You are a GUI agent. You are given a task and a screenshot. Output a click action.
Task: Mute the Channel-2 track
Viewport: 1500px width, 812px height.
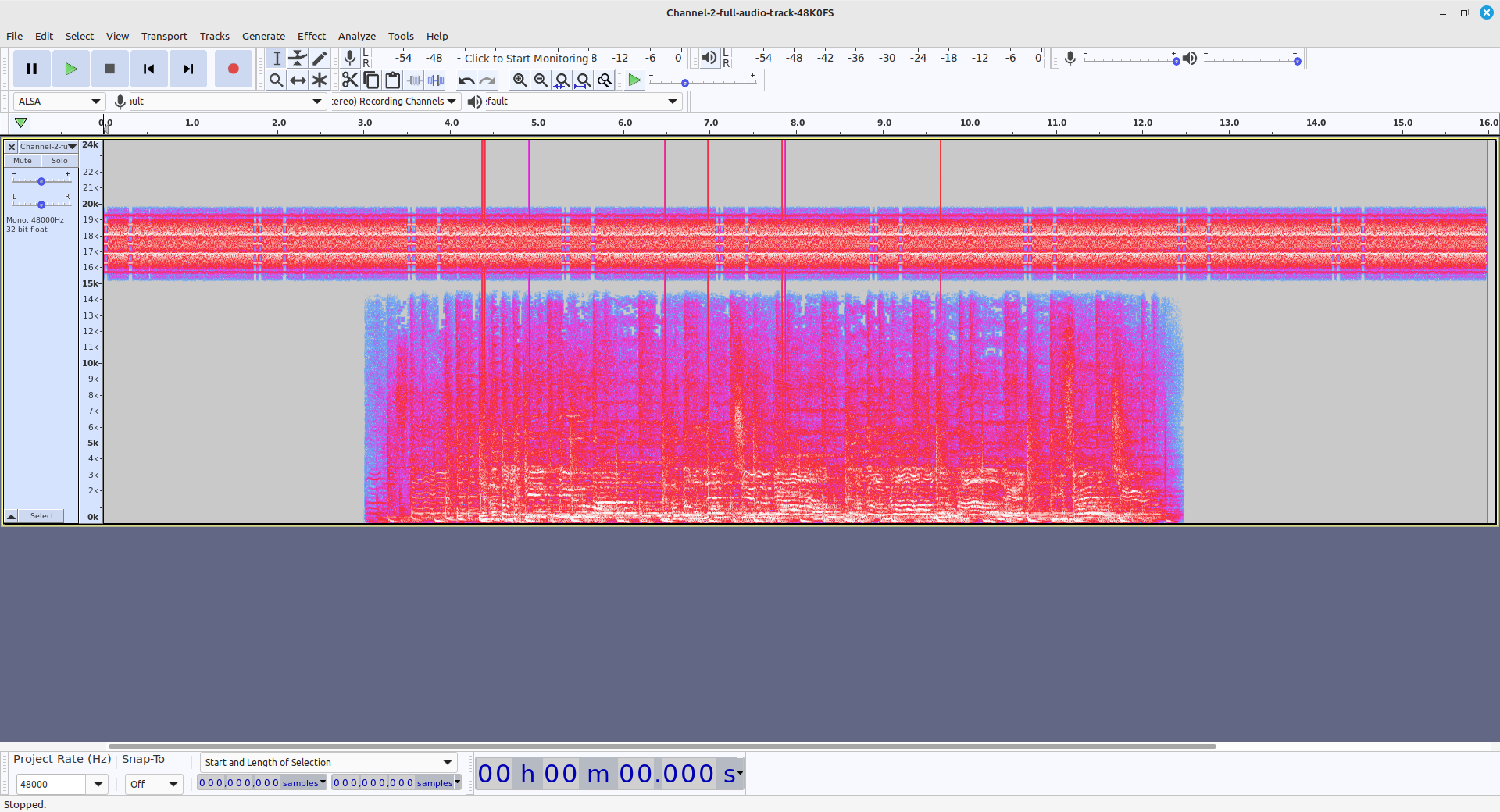(x=23, y=161)
